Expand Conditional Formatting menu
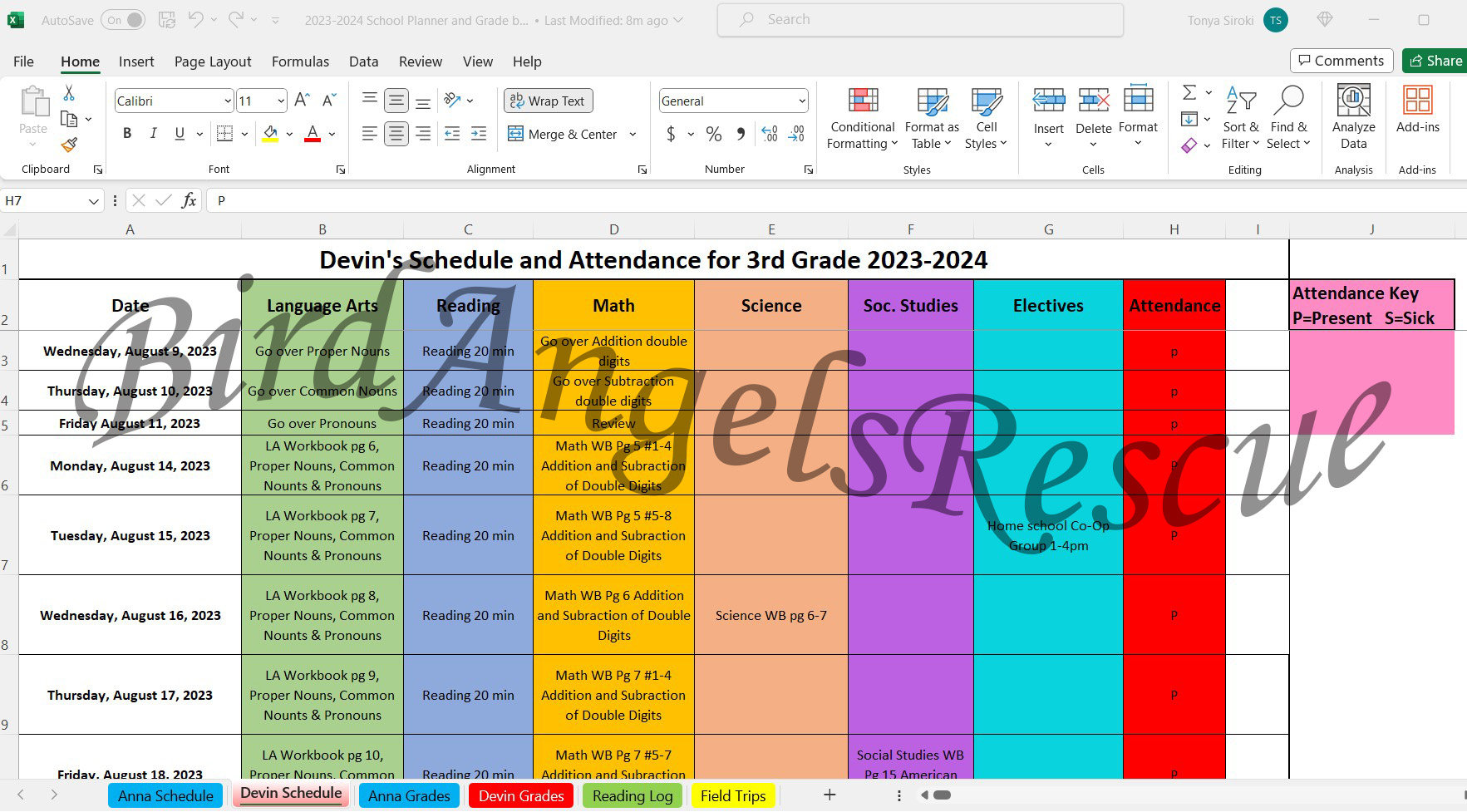 [x=862, y=118]
